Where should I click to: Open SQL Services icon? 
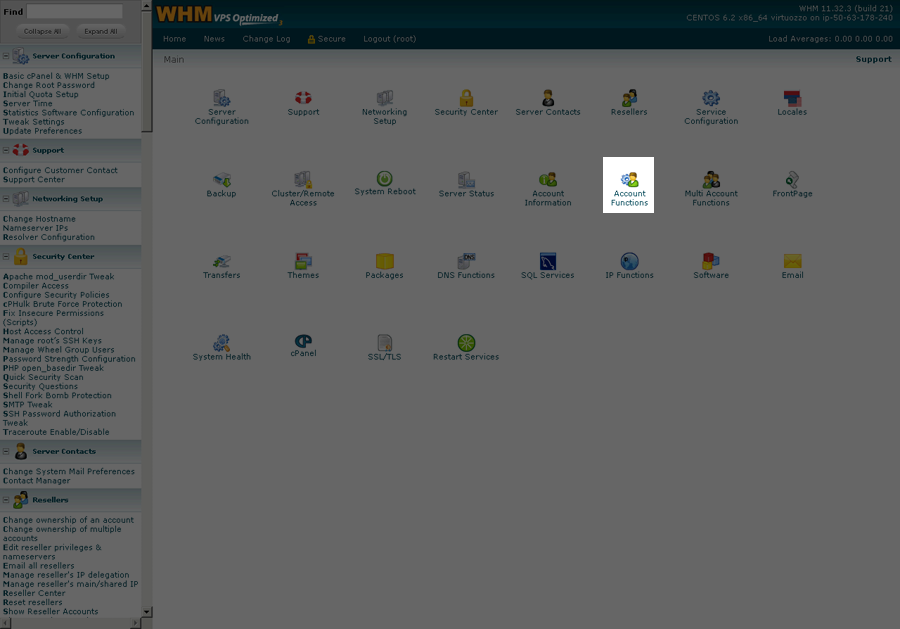pyautogui.click(x=548, y=261)
